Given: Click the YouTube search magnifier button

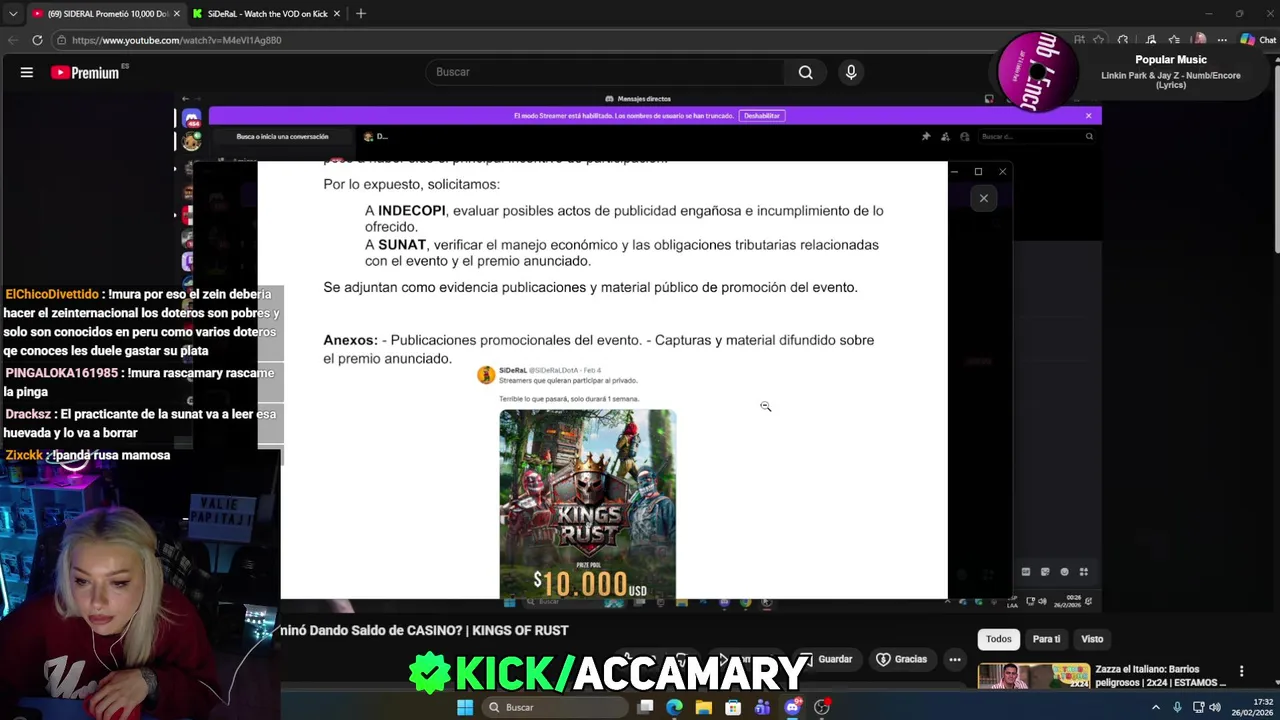Looking at the screenshot, I should coord(806,72).
